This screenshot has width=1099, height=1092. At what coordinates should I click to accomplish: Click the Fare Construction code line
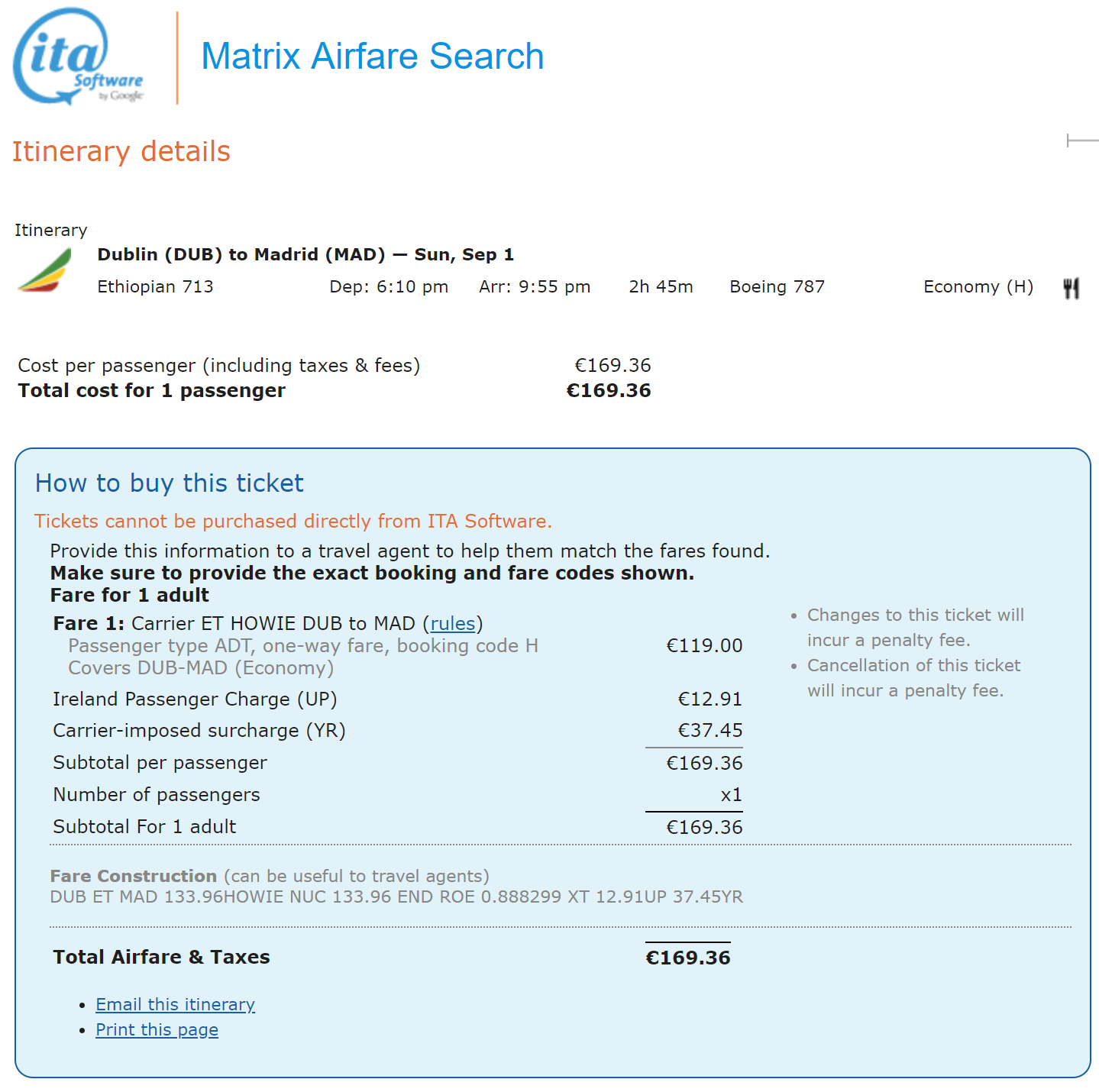click(396, 897)
